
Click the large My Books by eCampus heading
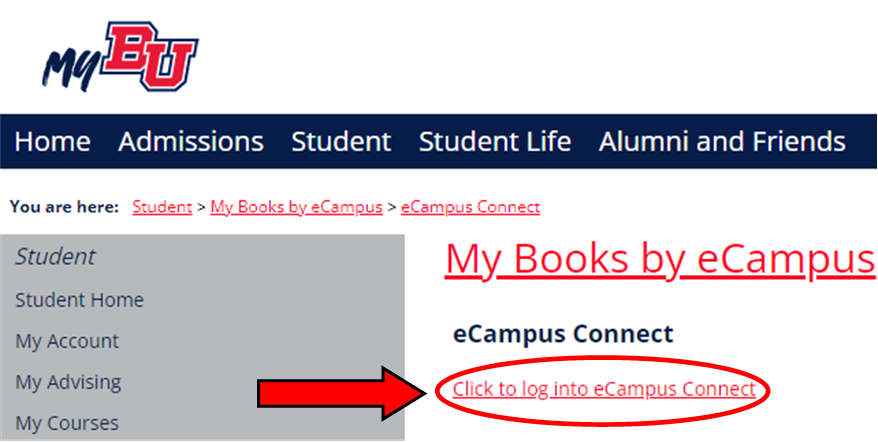click(x=660, y=261)
